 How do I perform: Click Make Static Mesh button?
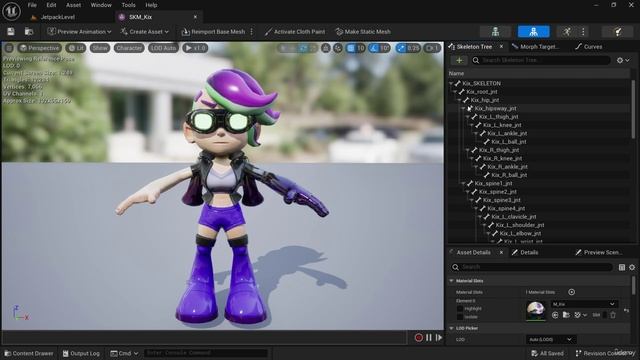click(x=363, y=31)
